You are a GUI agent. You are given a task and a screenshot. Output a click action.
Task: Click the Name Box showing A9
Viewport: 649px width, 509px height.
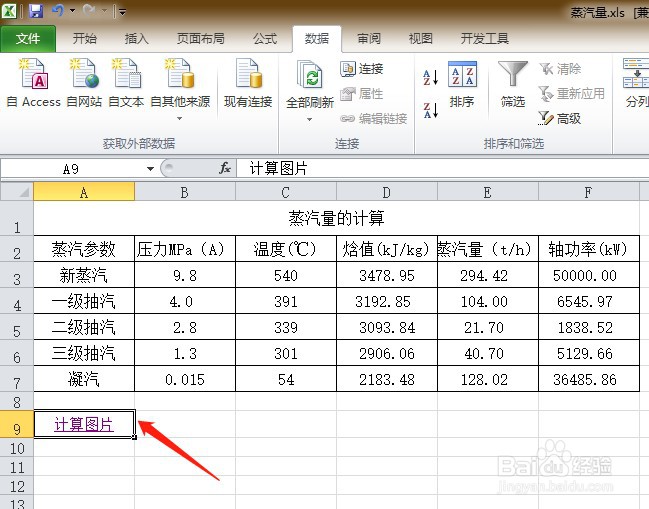(71, 169)
